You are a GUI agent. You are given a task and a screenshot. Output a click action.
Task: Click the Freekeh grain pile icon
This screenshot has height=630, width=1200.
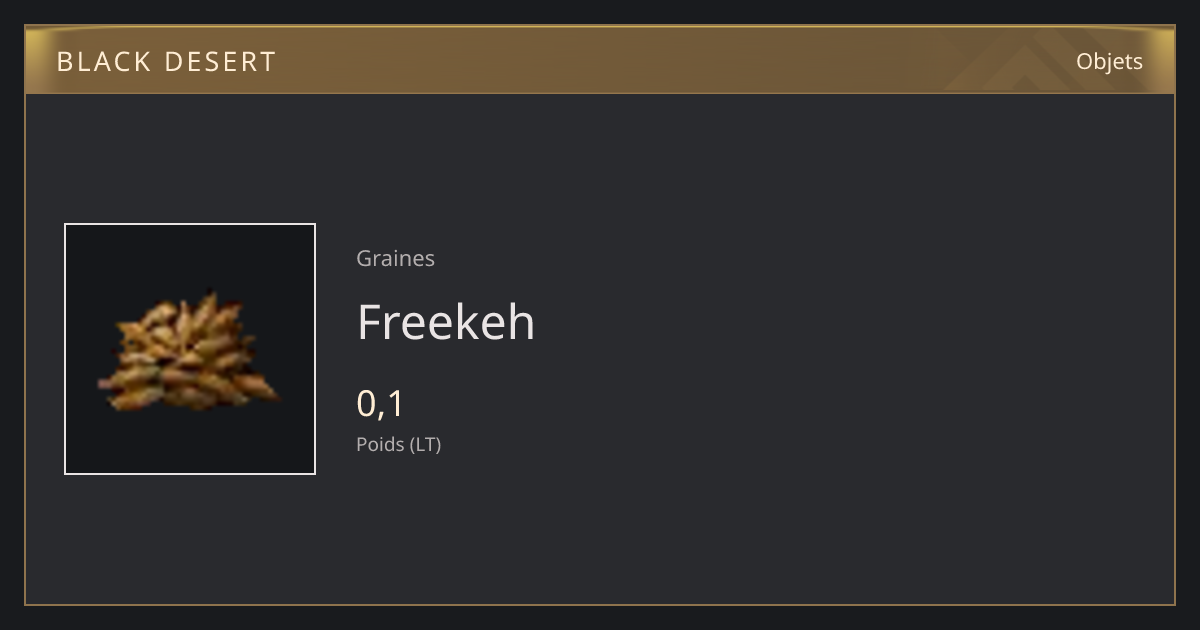click(x=188, y=353)
